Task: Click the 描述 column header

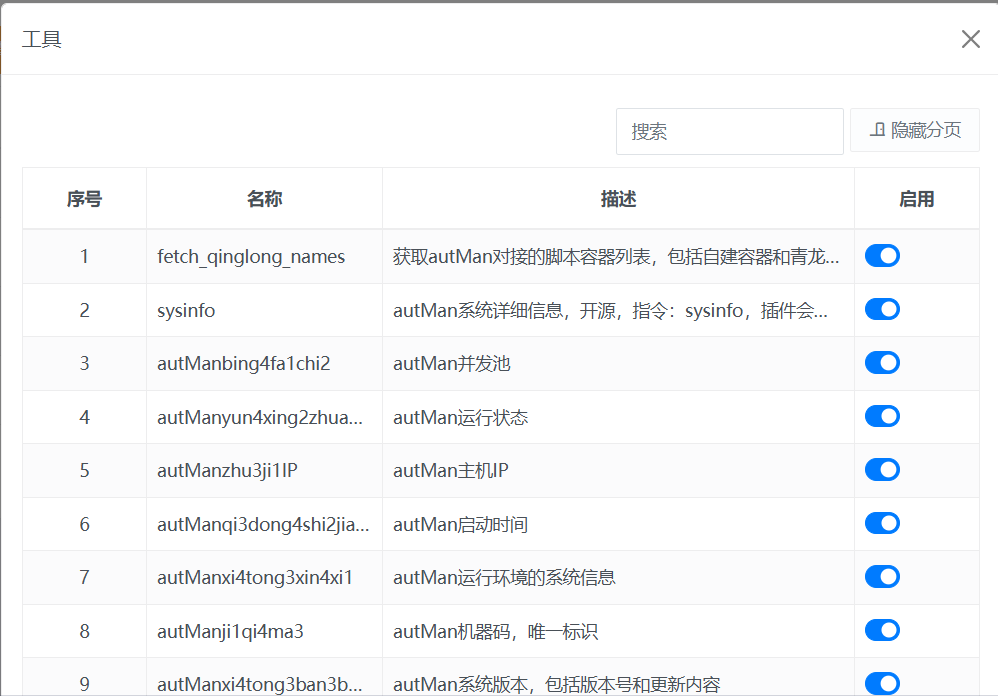Action: pos(618,199)
